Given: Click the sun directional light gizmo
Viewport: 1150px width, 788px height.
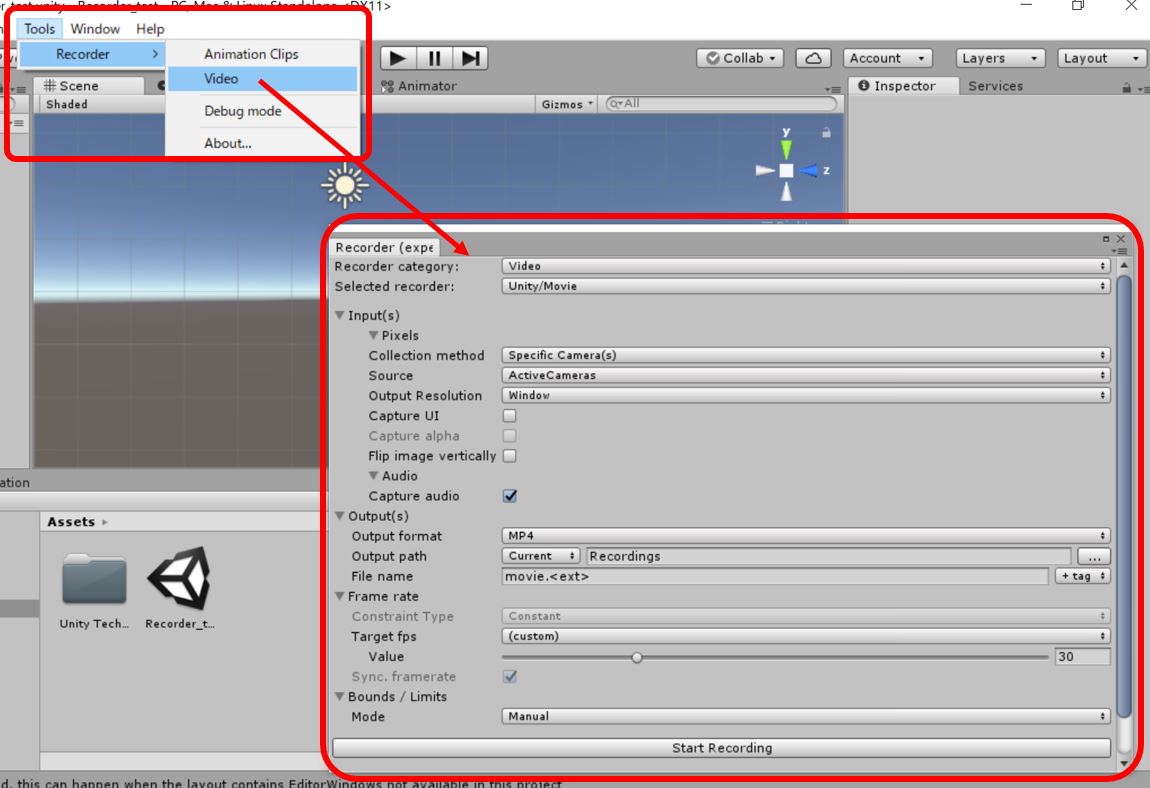Looking at the screenshot, I should click(345, 185).
